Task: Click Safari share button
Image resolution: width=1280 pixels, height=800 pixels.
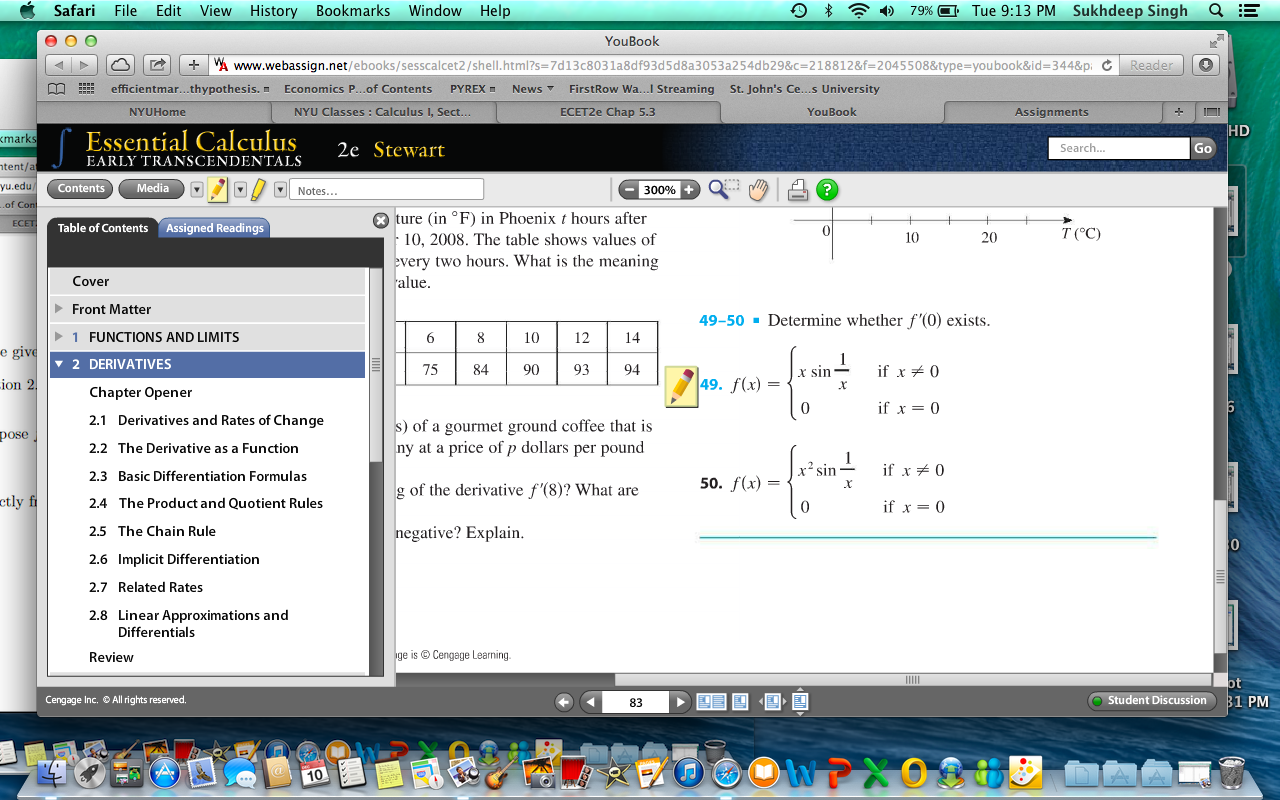Action: pyautogui.click(x=157, y=65)
